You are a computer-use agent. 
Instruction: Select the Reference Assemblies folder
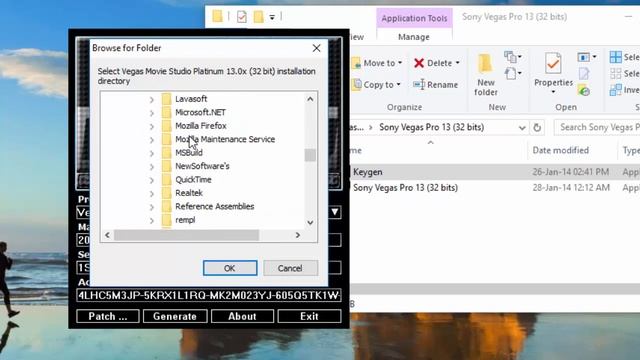[215, 207]
